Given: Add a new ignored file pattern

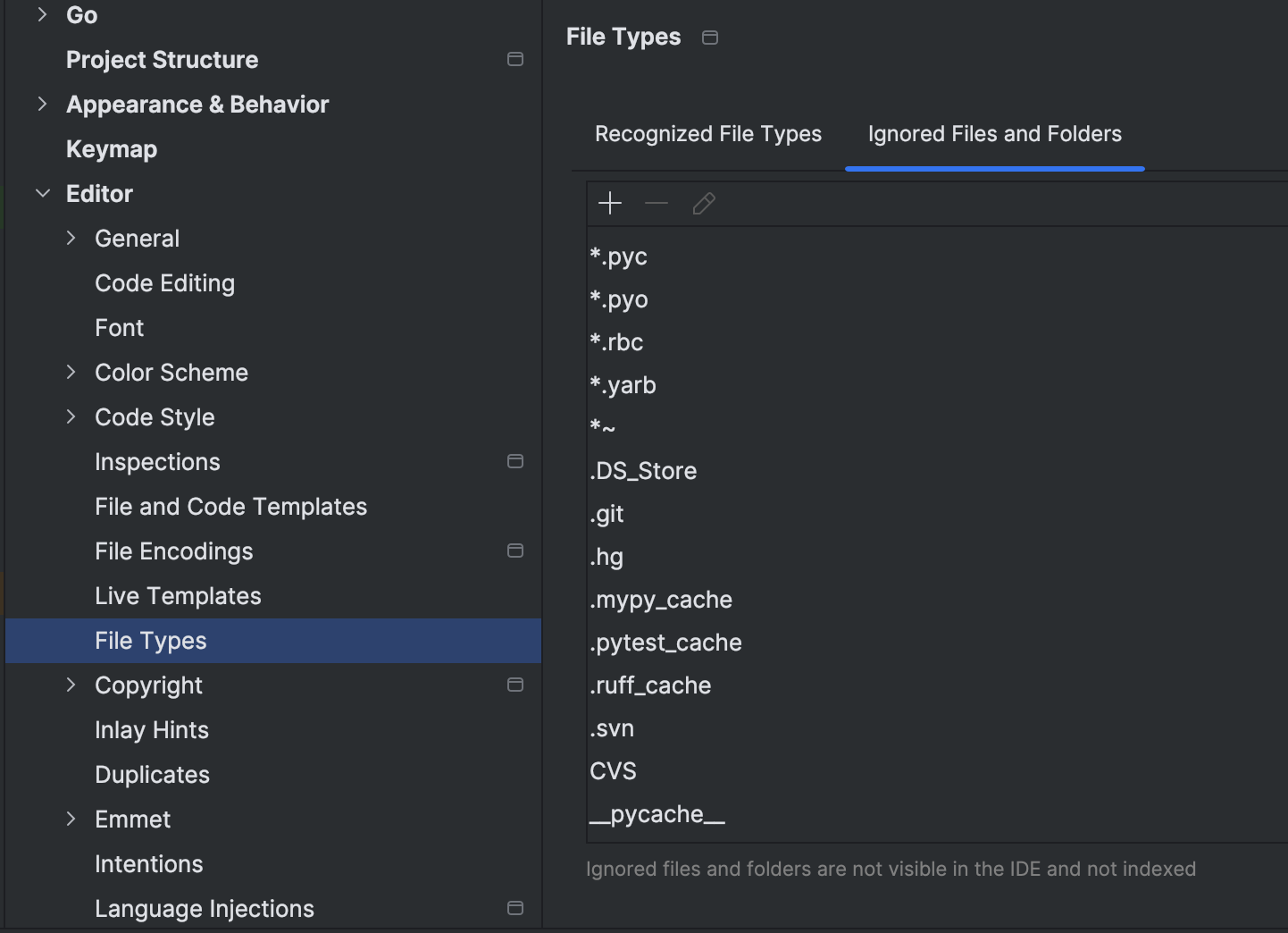Looking at the screenshot, I should tap(610, 204).
